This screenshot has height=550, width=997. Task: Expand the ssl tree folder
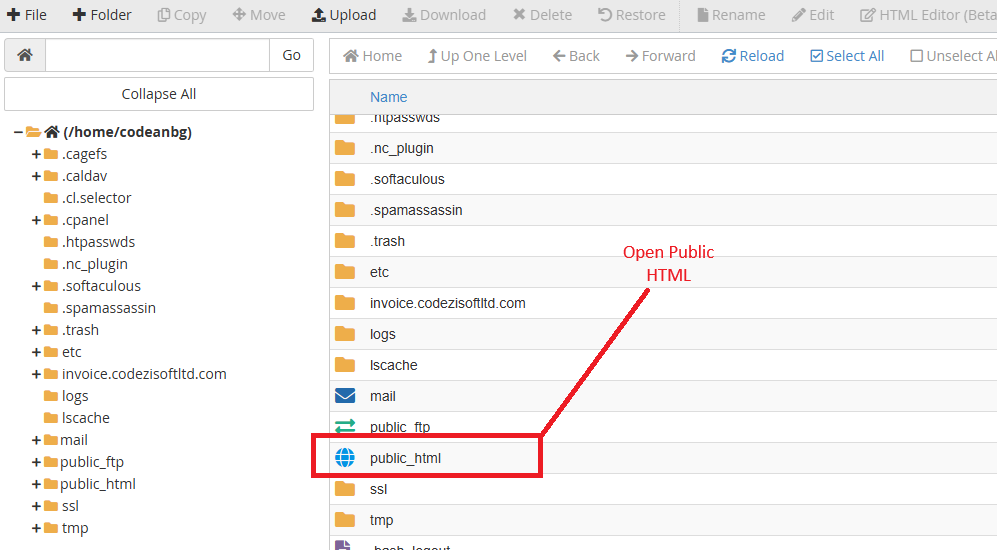point(36,507)
